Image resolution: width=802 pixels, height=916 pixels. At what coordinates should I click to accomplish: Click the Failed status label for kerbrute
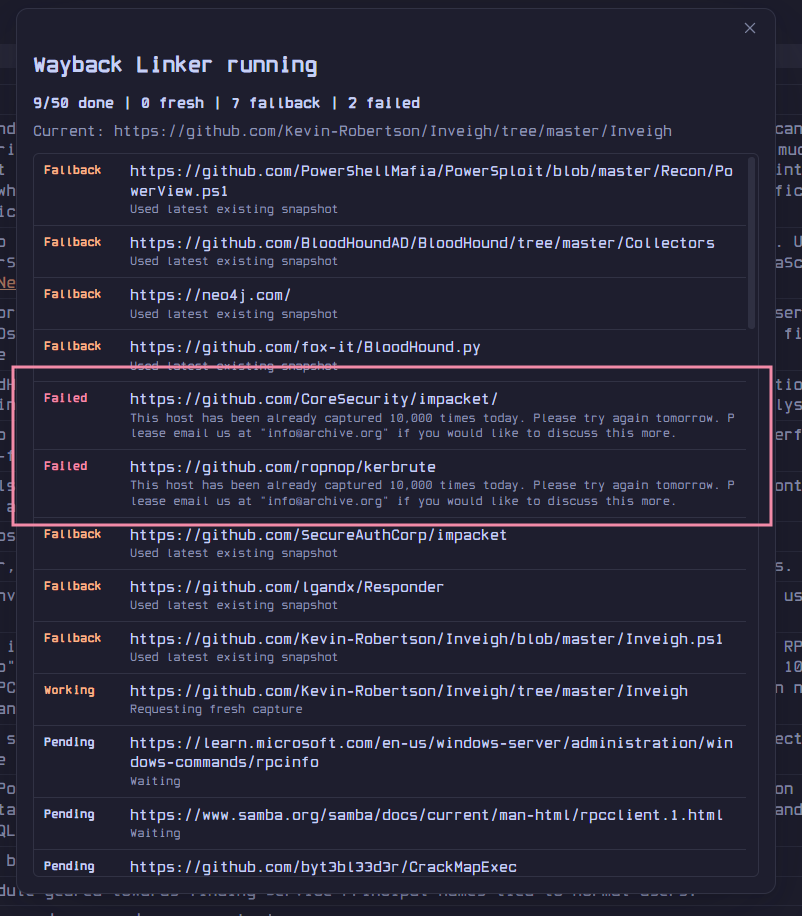65,466
